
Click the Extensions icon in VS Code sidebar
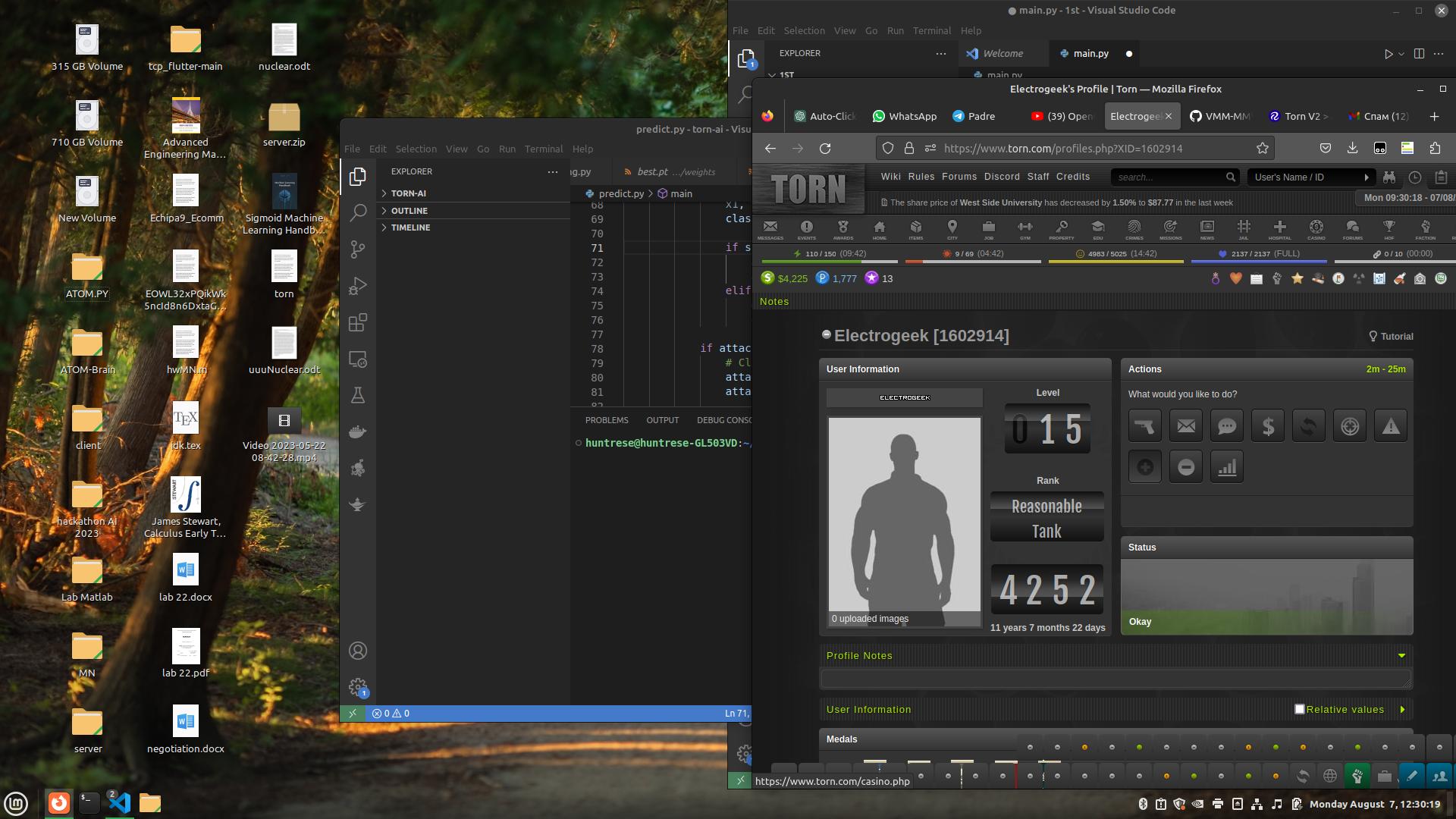pyautogui.click(x=357, y=323)
